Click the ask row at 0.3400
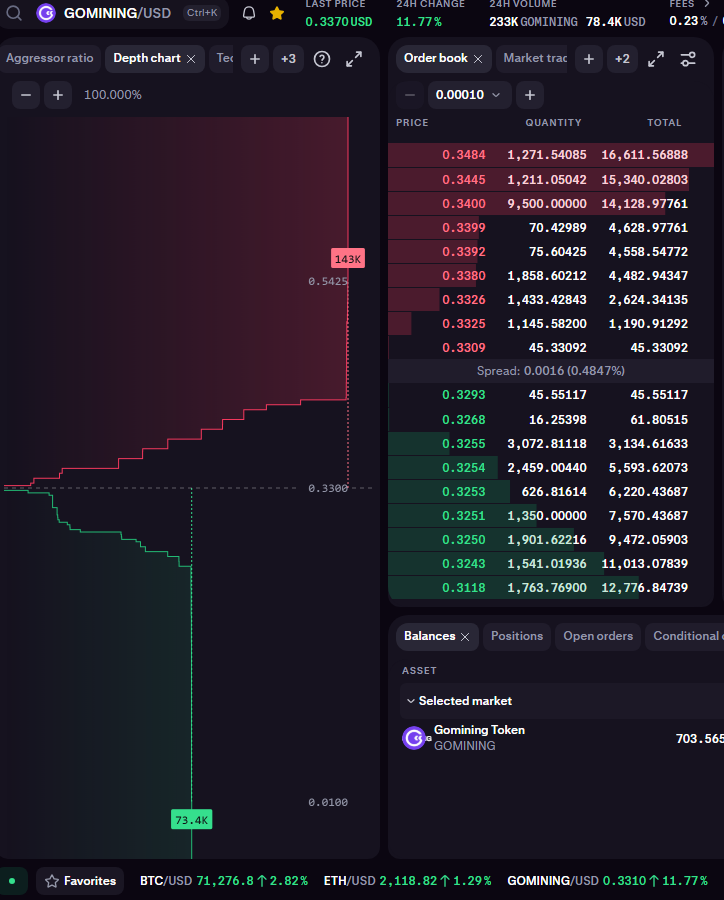 click(x=551, y=204)
